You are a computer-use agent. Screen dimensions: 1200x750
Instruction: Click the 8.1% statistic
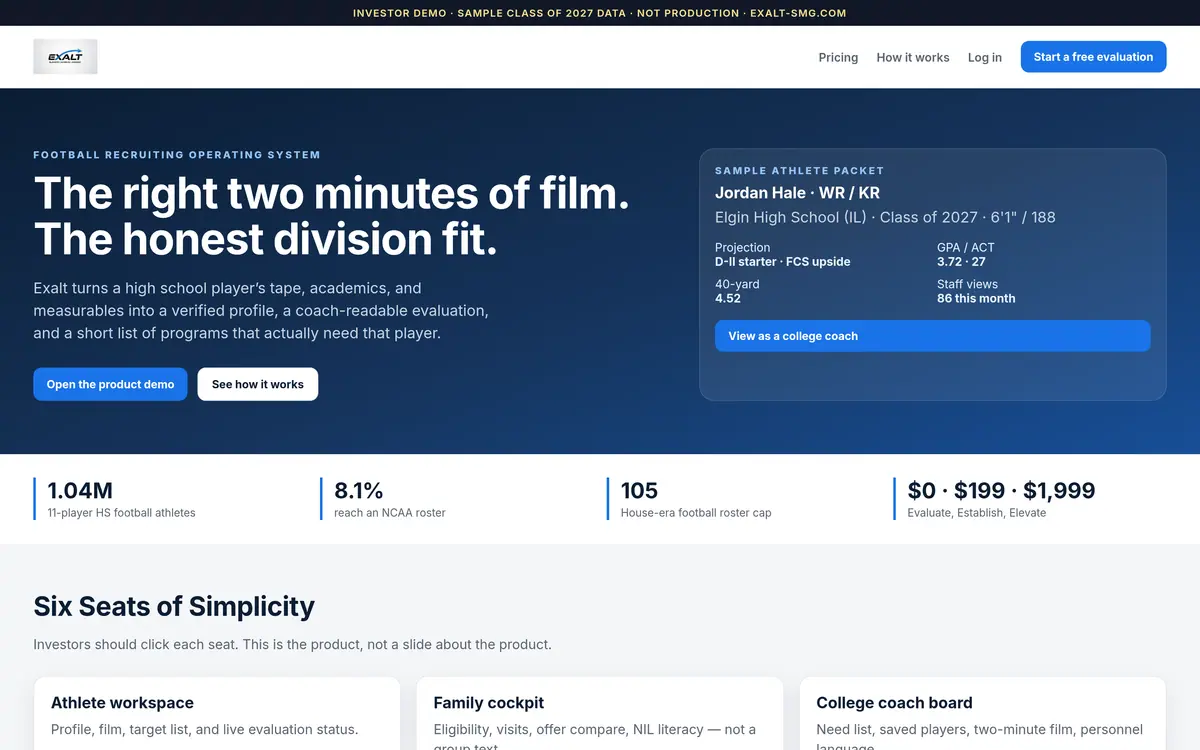pyautogui.click(x=359, y=490)
